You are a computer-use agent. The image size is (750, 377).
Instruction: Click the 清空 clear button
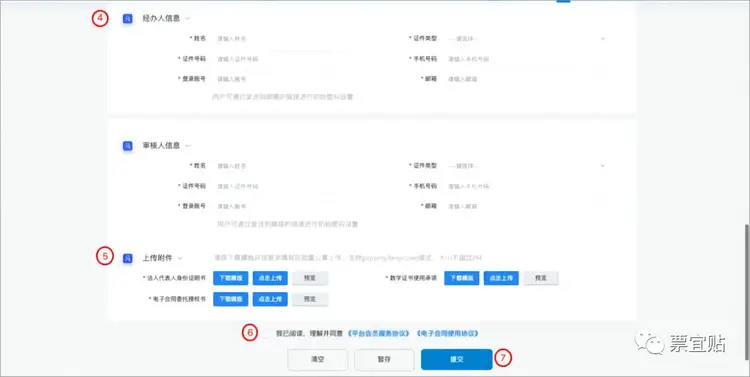pyautogui.click(x=318, y=359)
